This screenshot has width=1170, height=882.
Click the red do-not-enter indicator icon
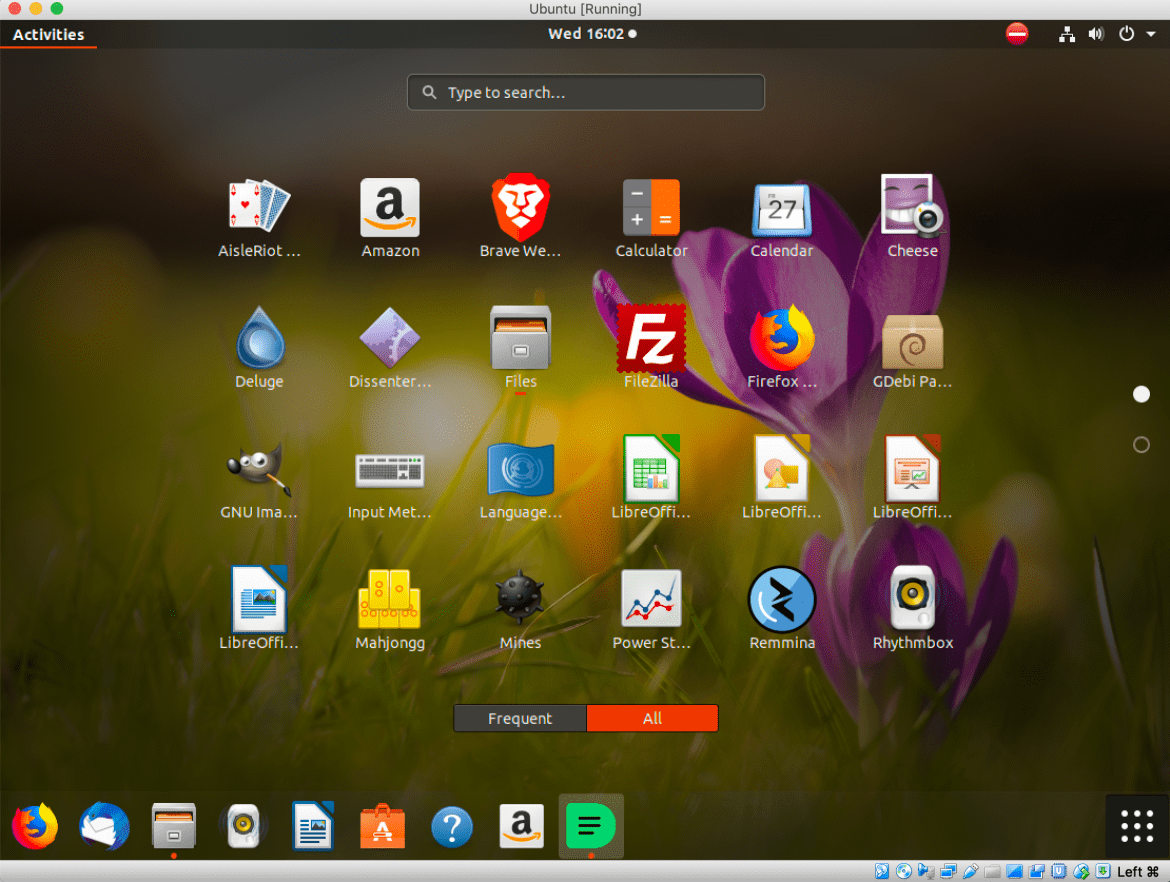(x=1016, y=34)
